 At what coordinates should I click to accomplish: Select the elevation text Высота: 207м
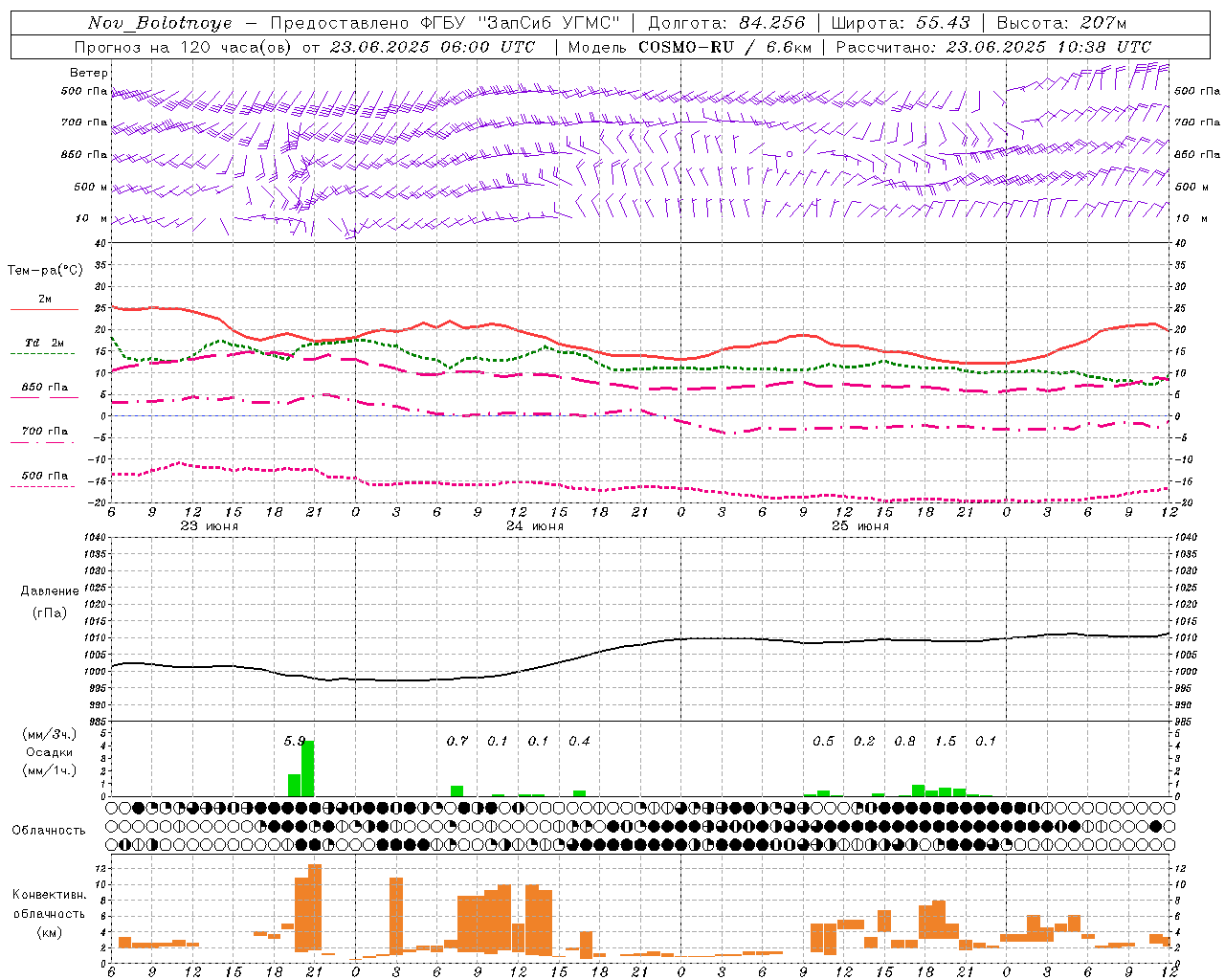click(x=1062, y=23)
